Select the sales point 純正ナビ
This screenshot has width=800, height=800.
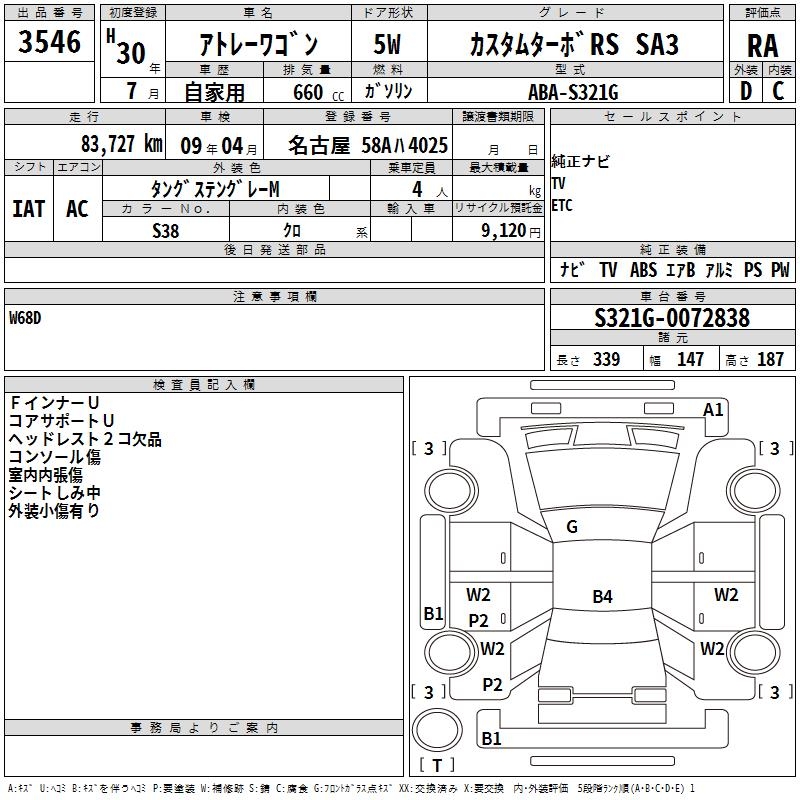coord(581,161)
